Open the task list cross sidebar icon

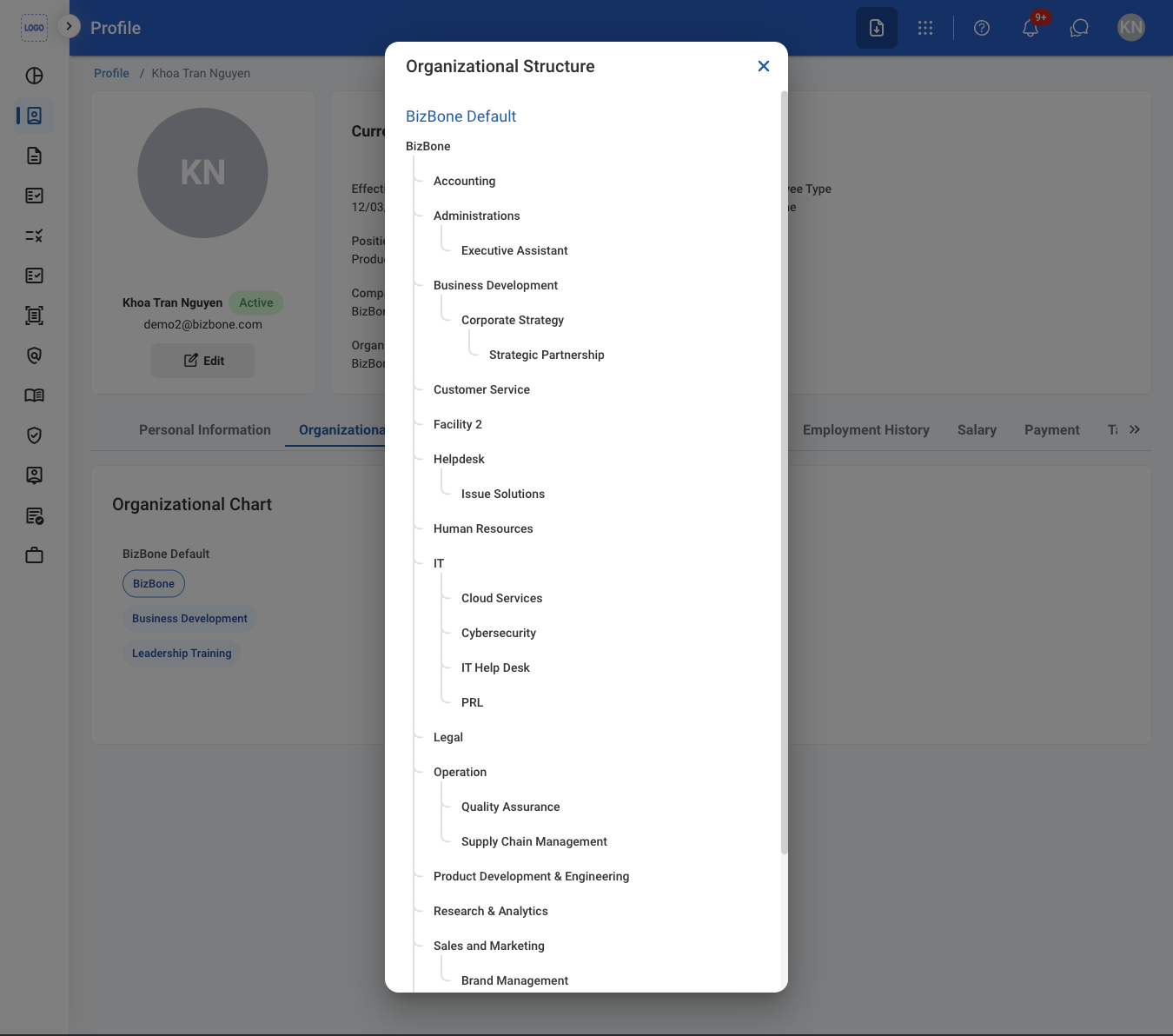[x=35, y=236]
